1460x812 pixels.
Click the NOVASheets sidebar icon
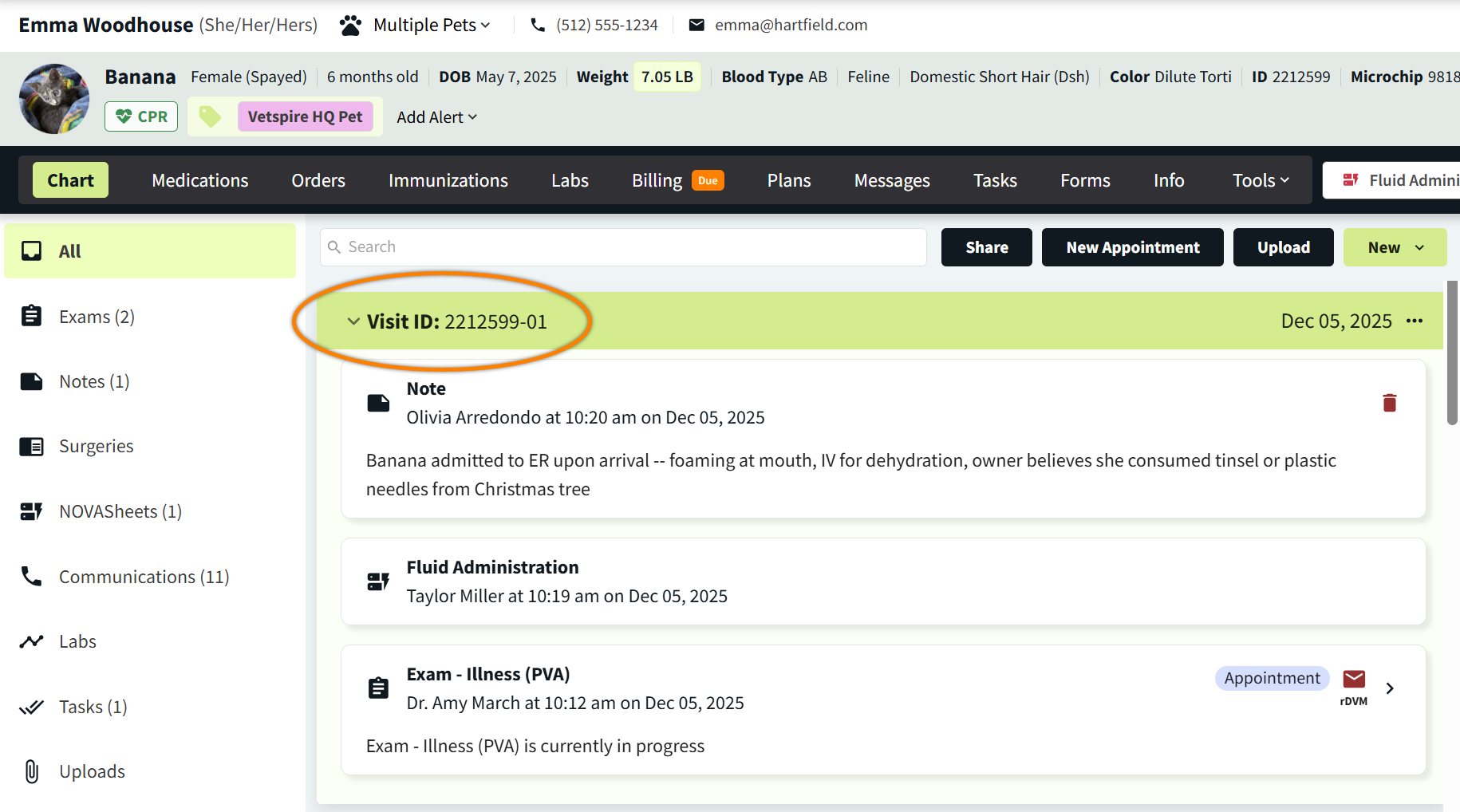[32, 511]
